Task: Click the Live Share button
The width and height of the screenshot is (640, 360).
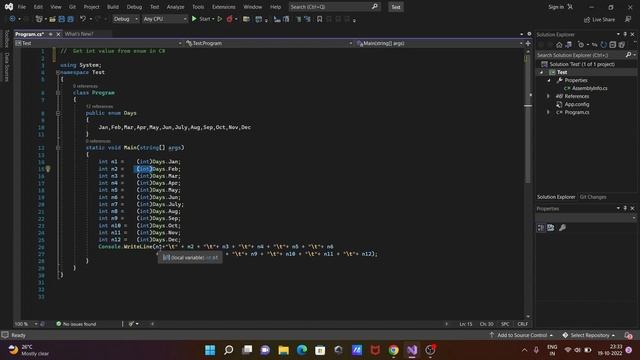Action: pyautogui.click(x=599, y=19)
